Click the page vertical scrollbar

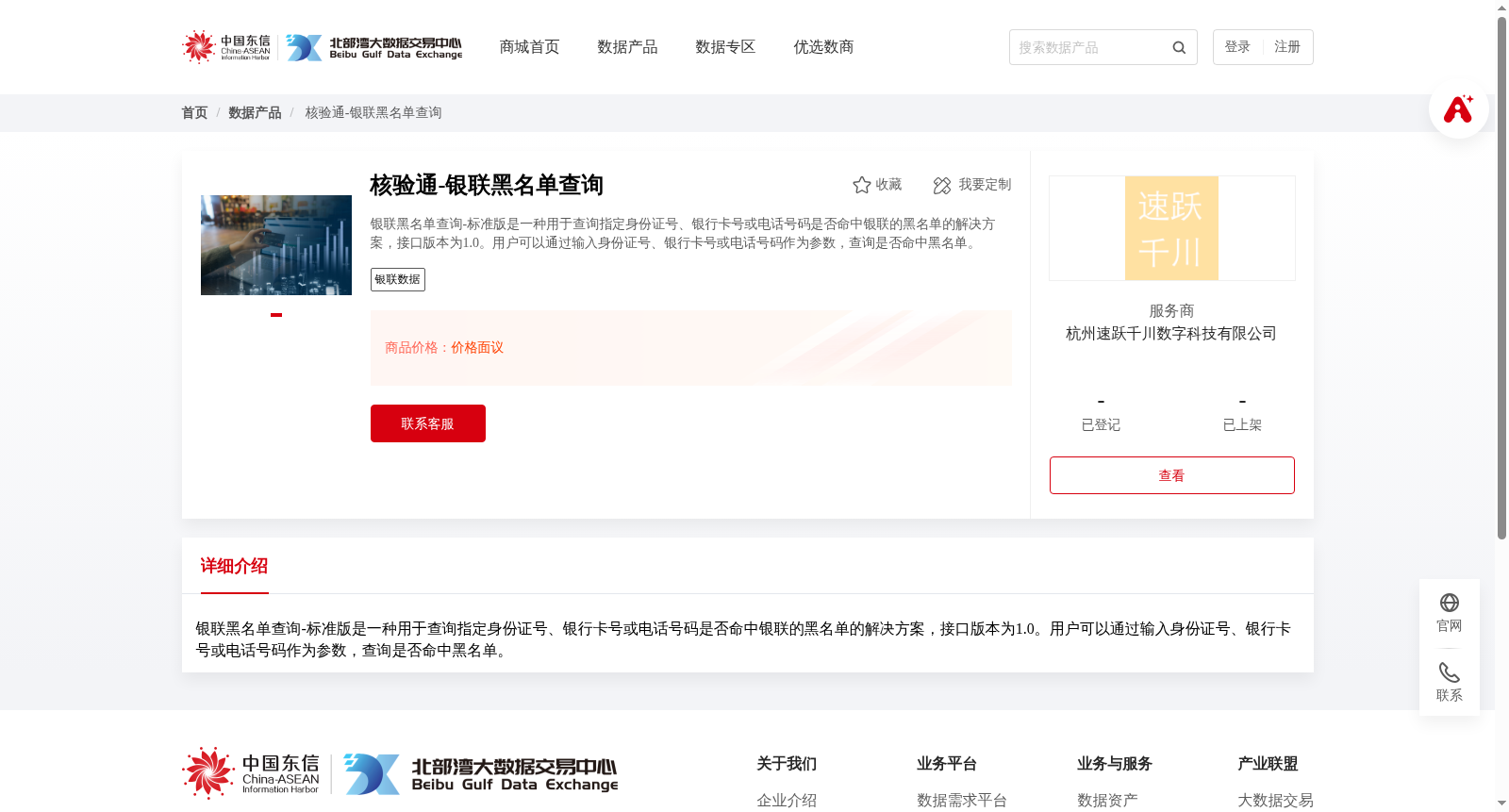(1501, 278)
